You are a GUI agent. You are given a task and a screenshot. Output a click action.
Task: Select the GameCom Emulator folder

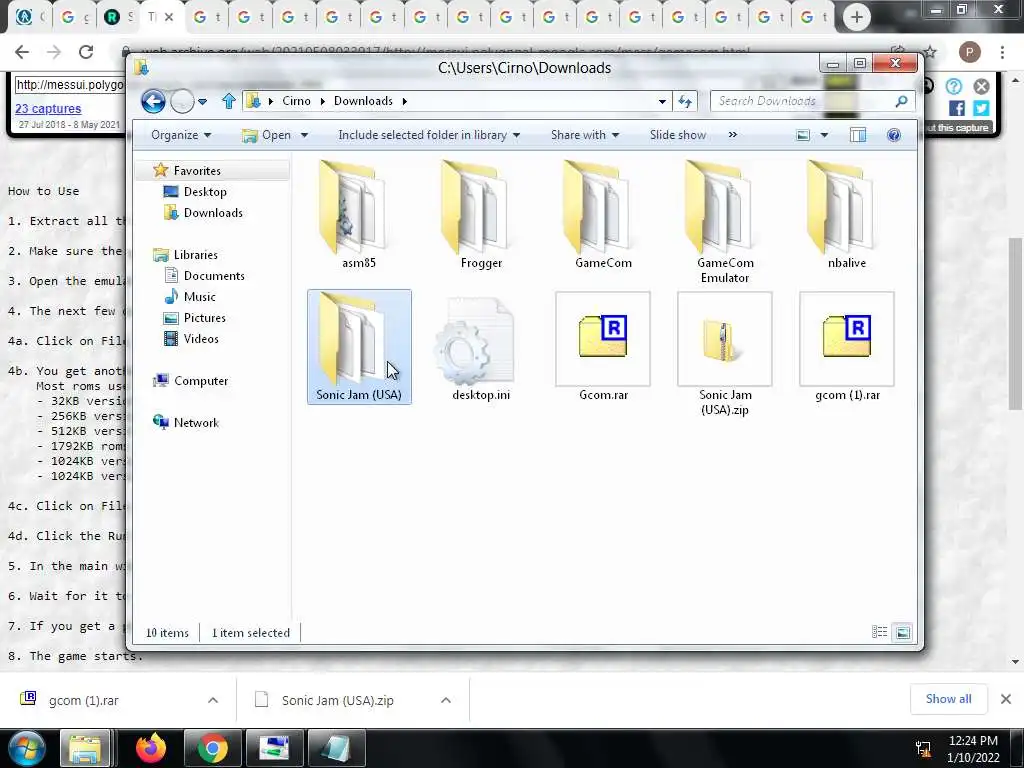click(x=725, y=222)
